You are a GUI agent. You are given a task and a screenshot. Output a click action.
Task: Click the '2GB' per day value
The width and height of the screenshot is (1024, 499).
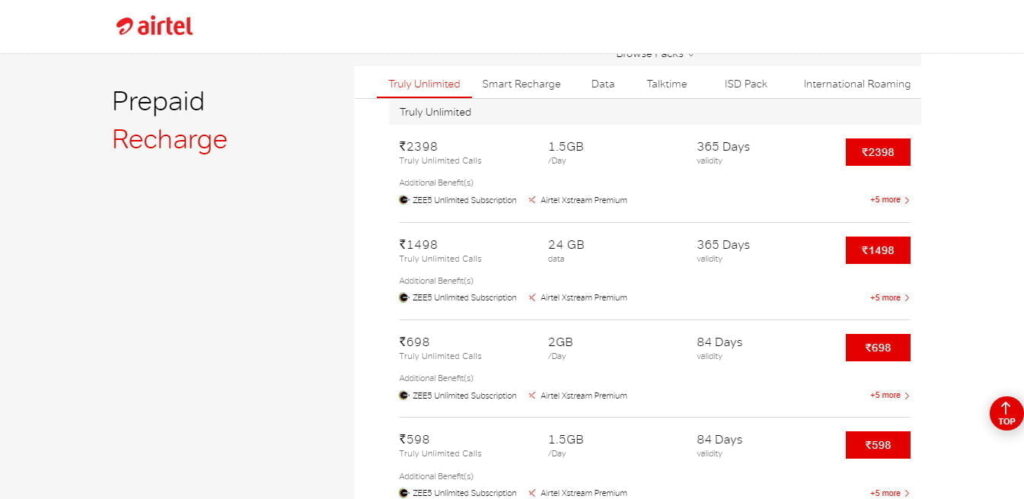(560, 342)
